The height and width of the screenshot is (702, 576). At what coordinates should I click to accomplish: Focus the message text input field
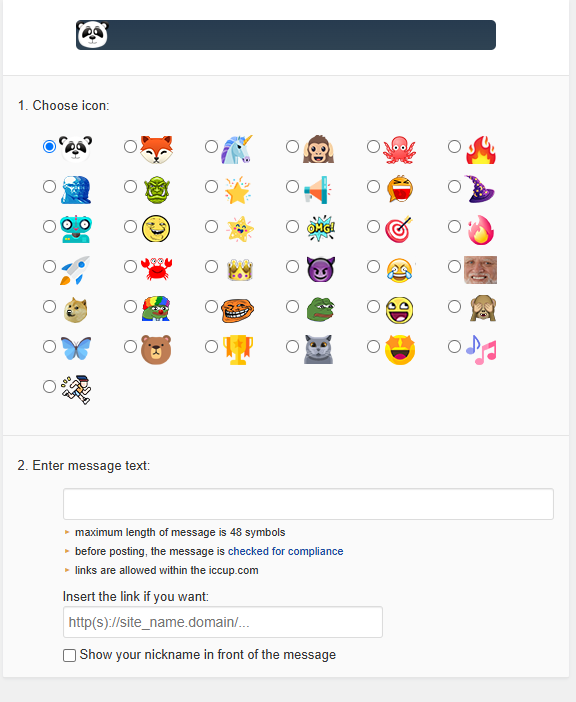(x=308, y=504)
